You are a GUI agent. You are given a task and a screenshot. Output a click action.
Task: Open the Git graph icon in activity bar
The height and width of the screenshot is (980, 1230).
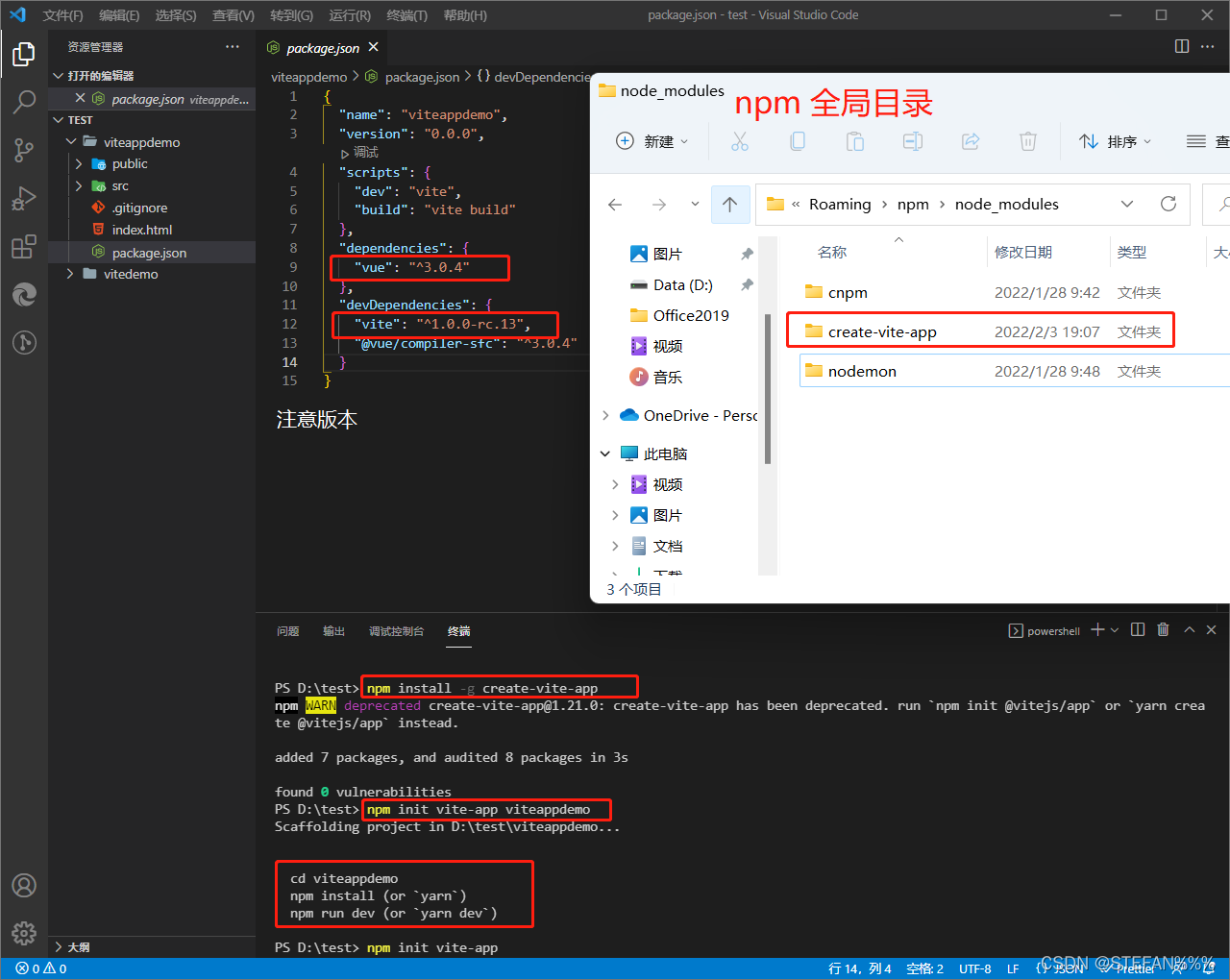pyautogui.click(x=24, y=342)
